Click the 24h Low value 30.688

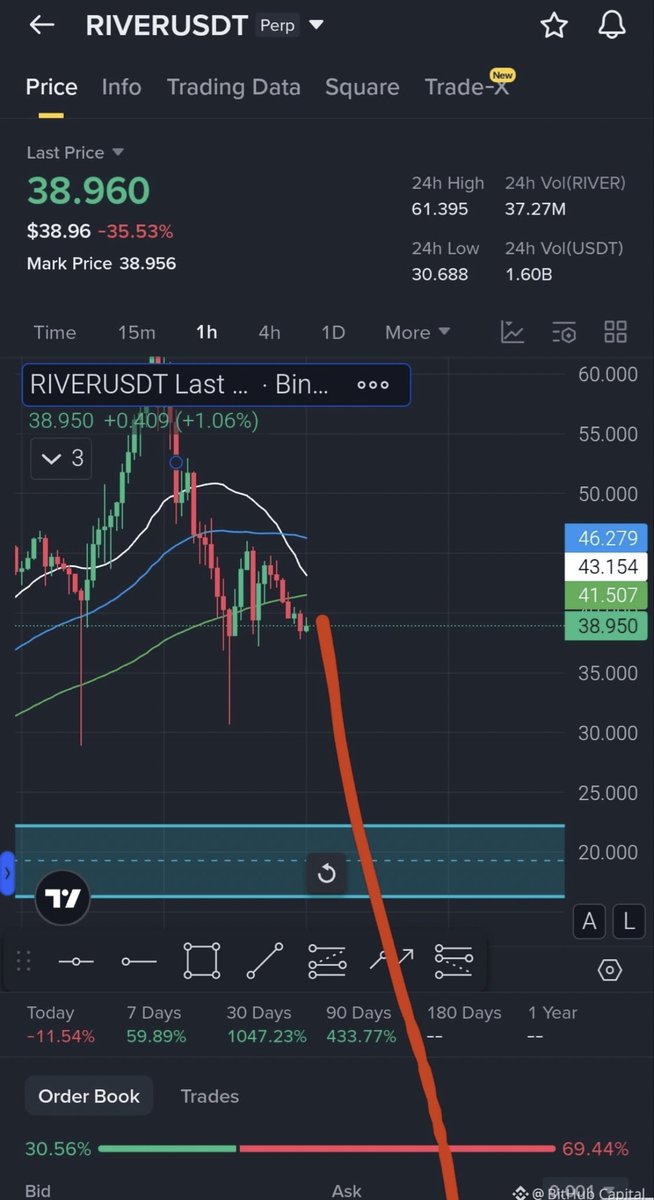pos(440,274)
